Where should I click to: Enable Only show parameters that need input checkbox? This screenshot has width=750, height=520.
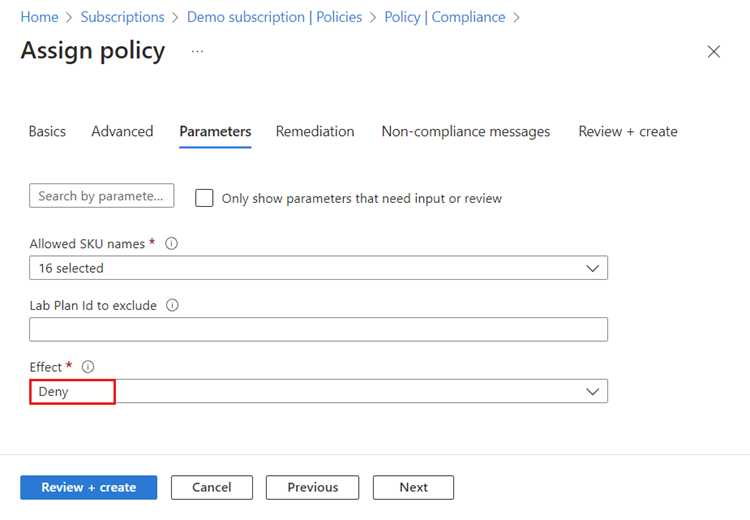coord(204,198)
